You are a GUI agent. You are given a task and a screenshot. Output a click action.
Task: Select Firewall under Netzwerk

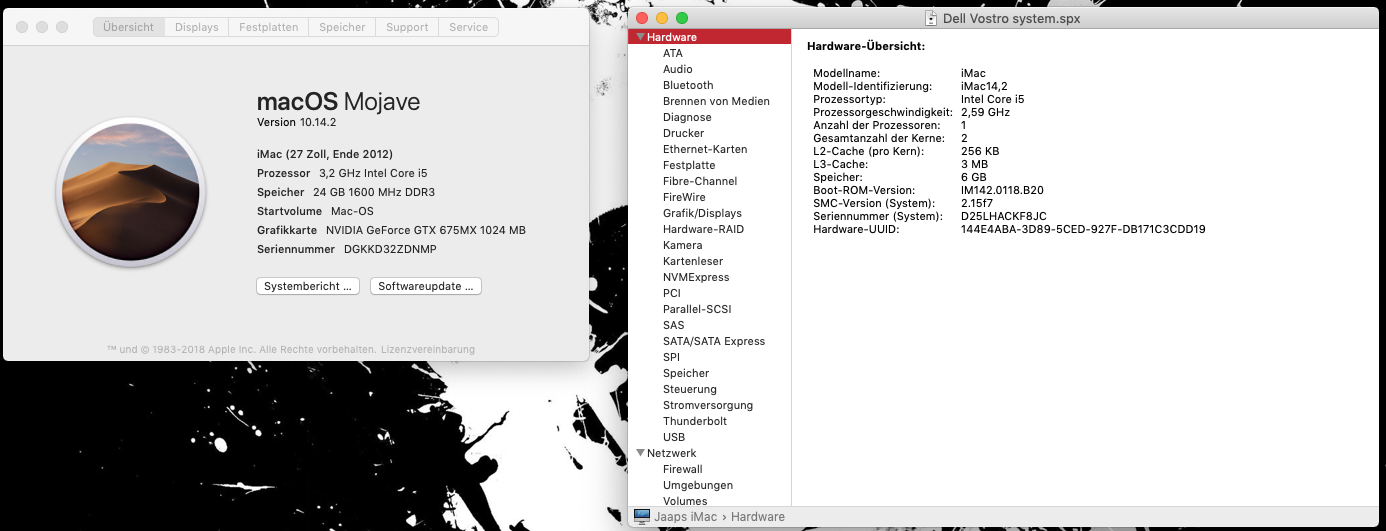coord(710,469)
